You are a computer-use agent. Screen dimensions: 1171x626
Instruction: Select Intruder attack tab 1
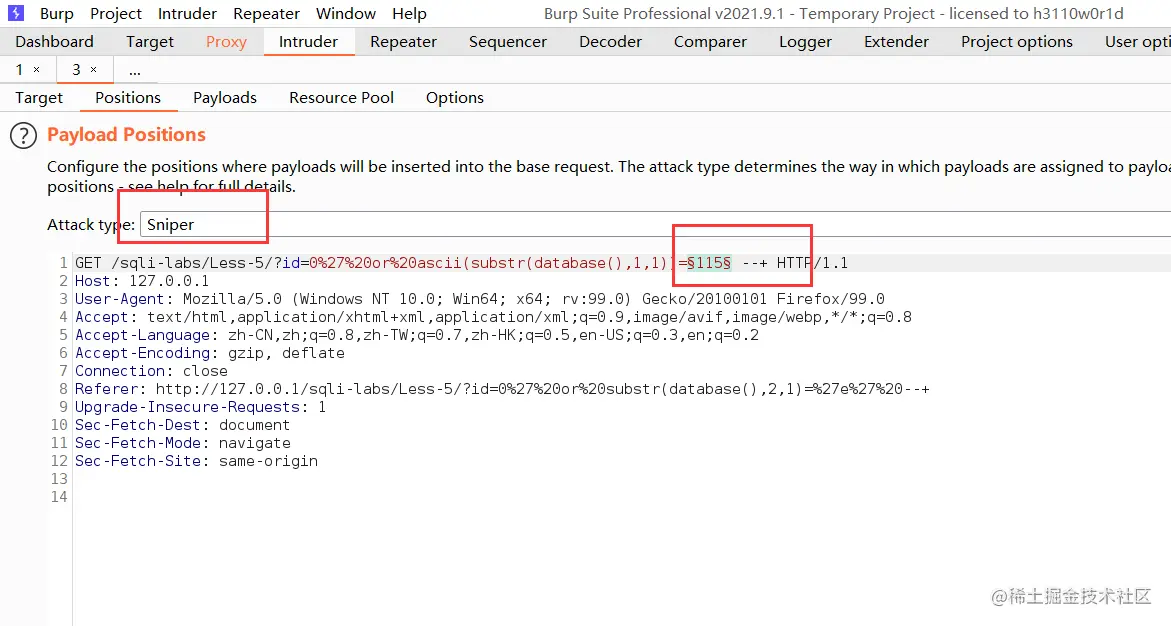click(x=19, y=69)
